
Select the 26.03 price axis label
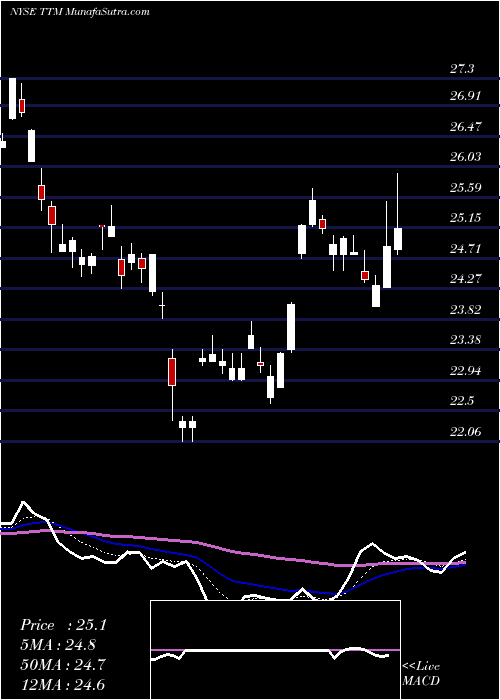pos(465,157)
